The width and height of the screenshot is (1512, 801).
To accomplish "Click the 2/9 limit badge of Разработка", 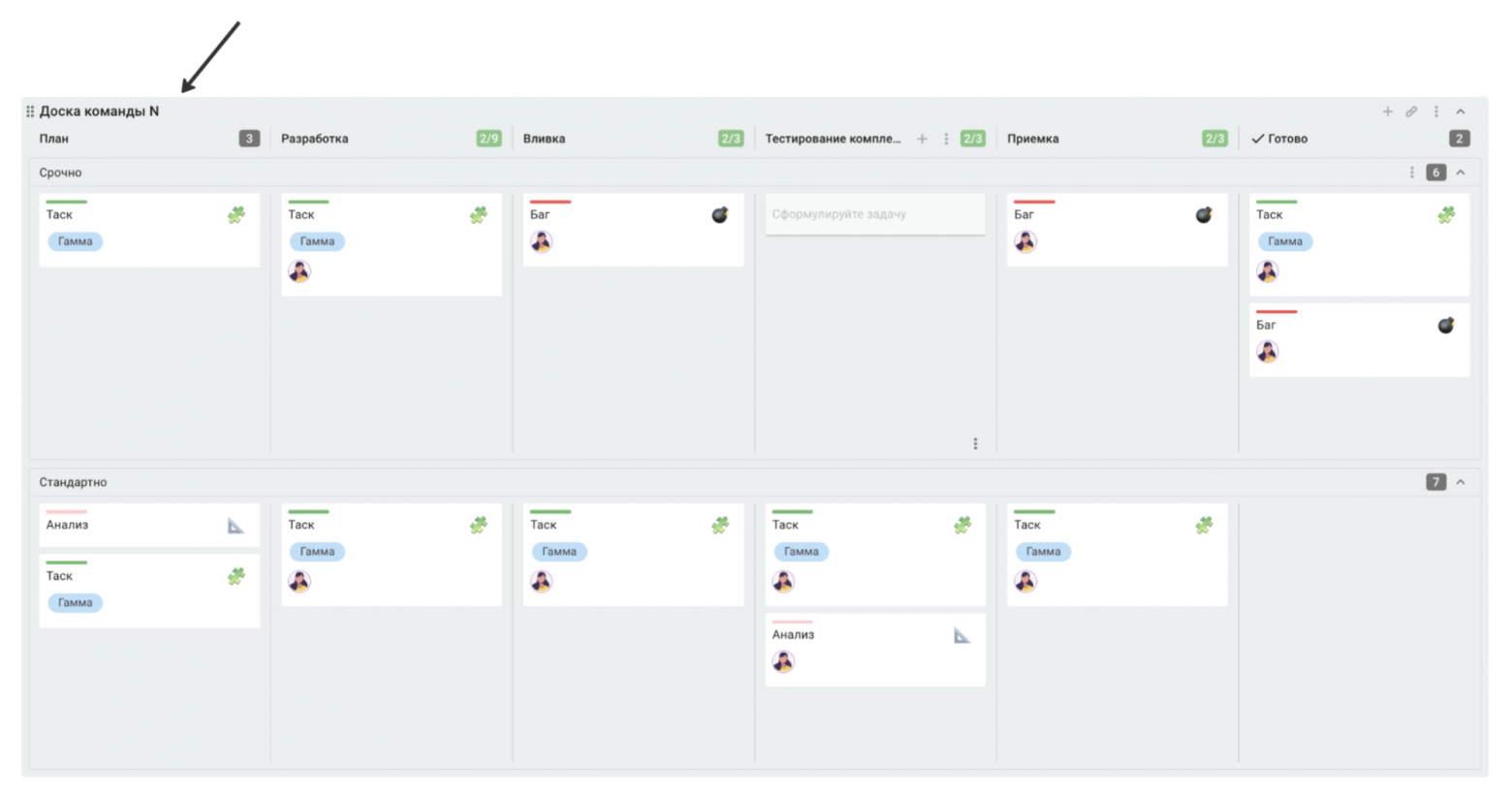I will tap(488, 139).
